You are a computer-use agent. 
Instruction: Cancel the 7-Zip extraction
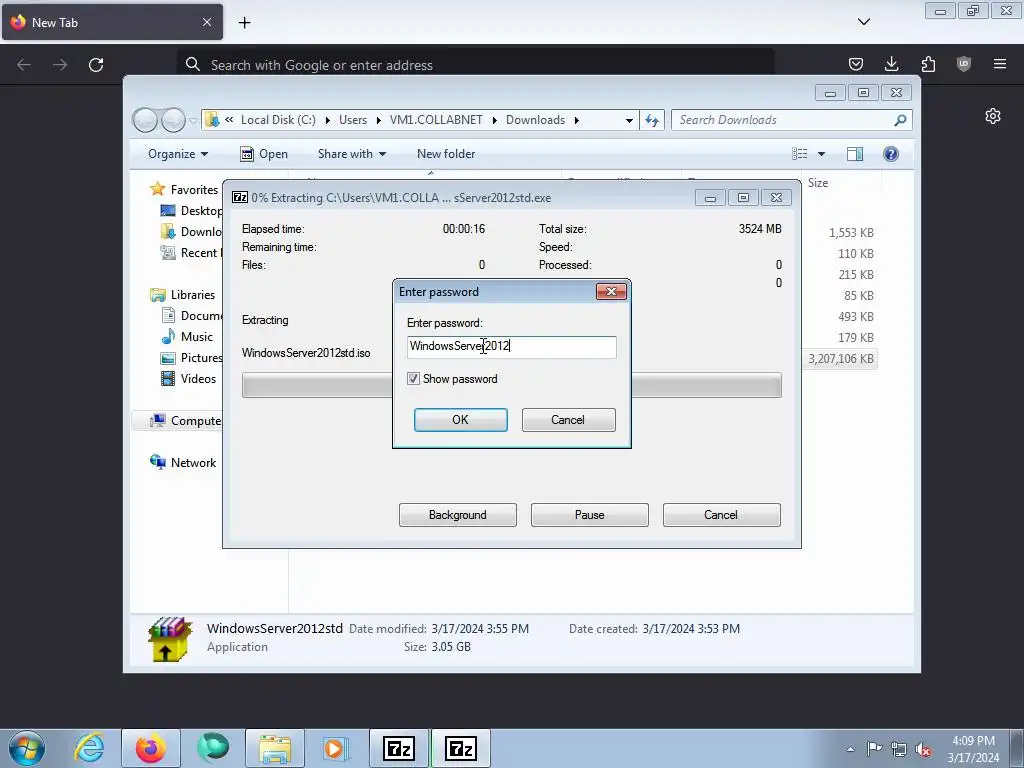[x=721, y=515]
